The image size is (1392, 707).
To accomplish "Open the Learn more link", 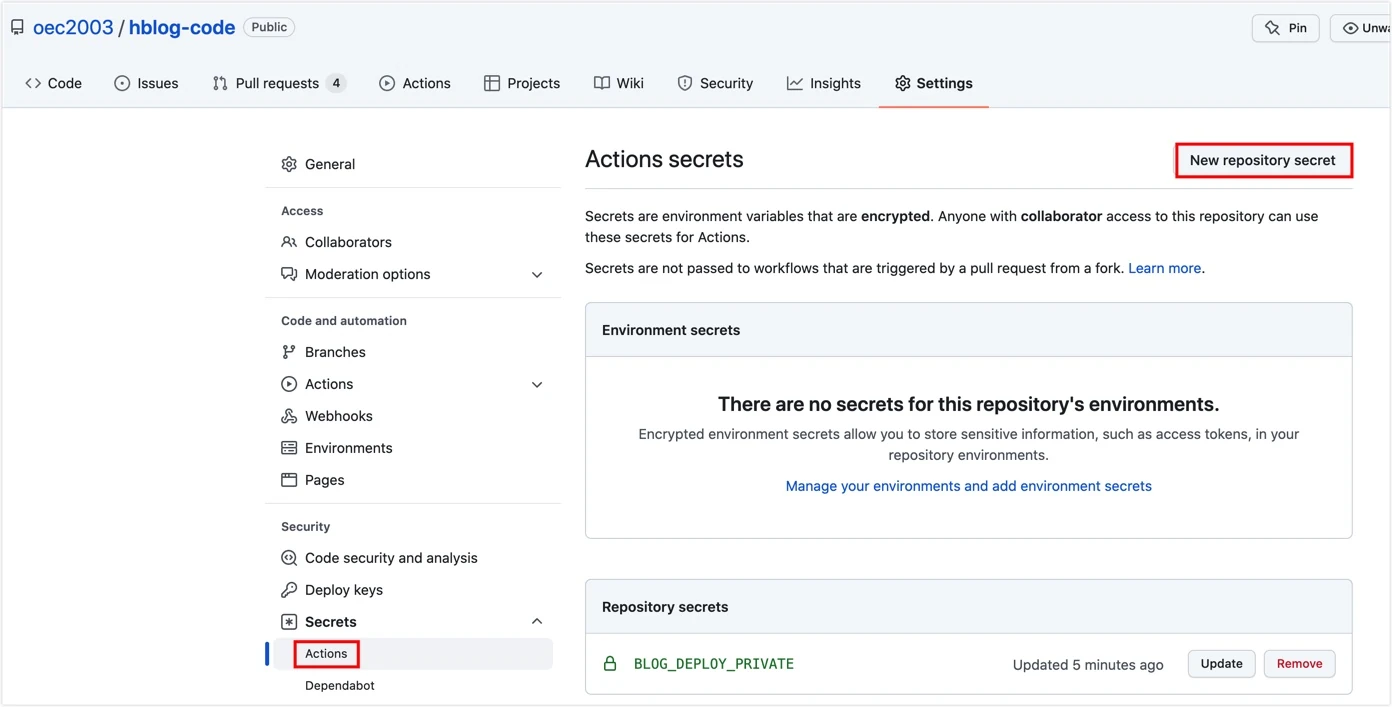I will [x=1165, y=268].
